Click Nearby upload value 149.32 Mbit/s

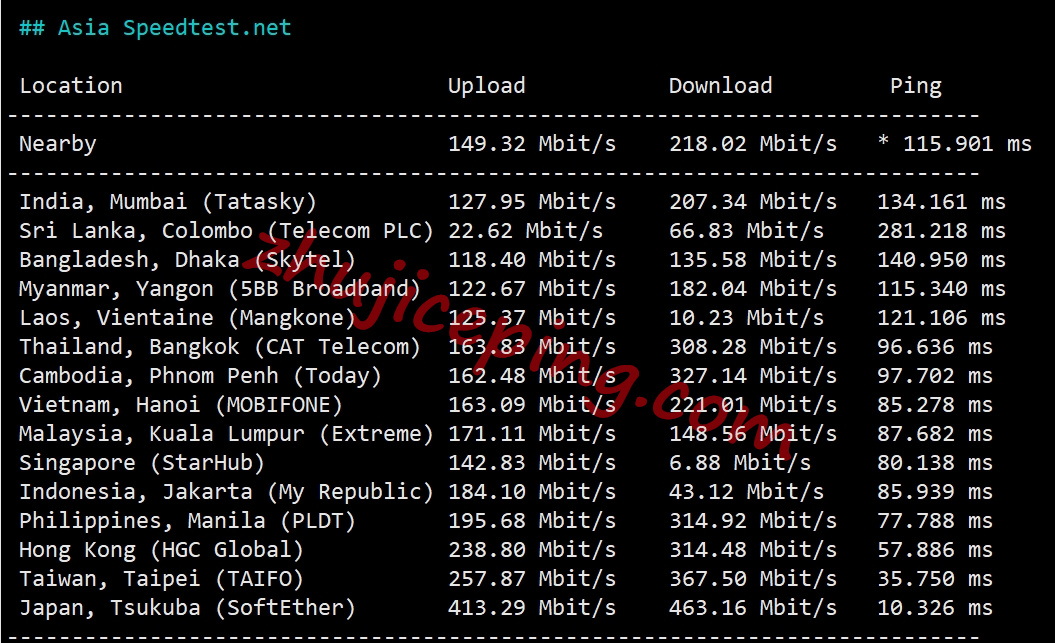(x=532, y=143)
